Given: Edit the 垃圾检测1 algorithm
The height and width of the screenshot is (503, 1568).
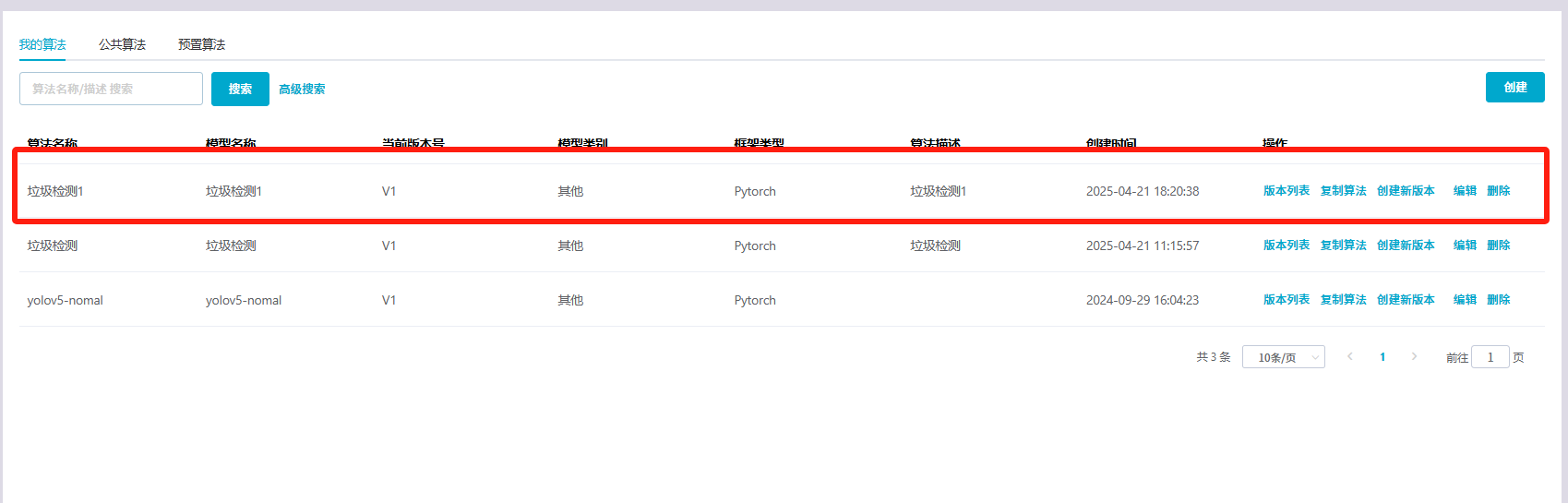Looking at the screenshot, I should tap(1465, 191).
